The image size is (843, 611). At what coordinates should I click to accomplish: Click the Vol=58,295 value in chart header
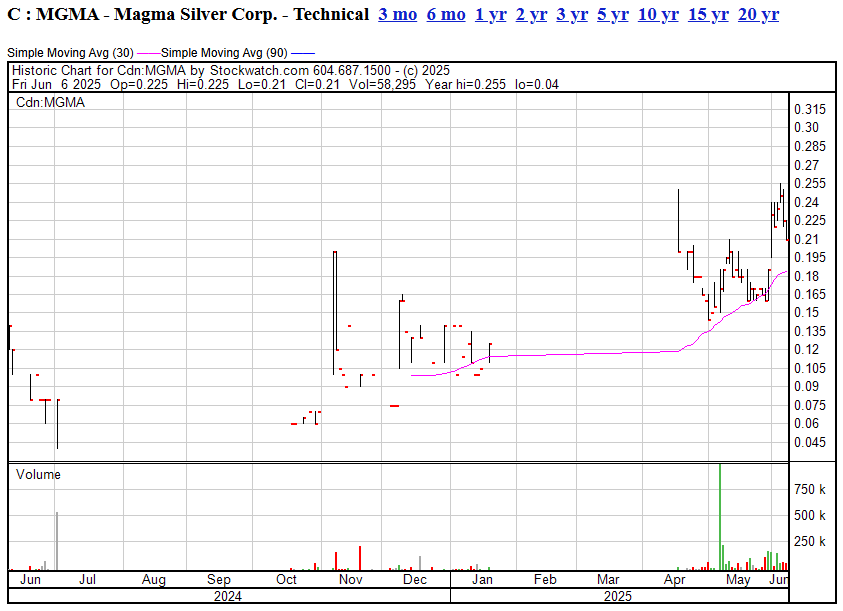382,84
